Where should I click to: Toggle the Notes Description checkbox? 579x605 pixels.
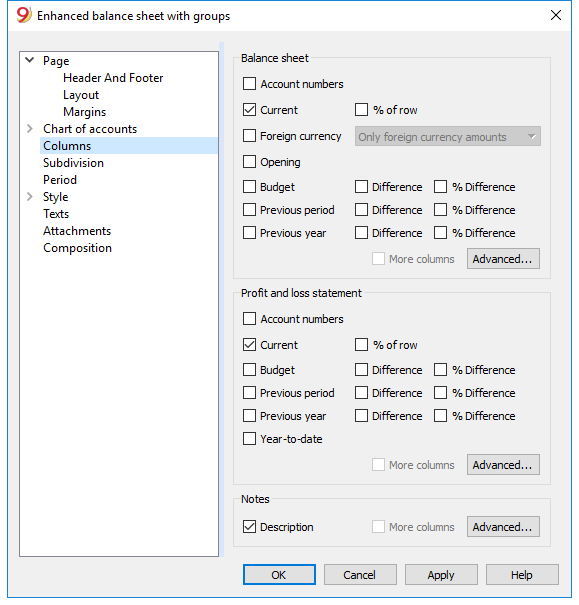click(x=250, y=527)
